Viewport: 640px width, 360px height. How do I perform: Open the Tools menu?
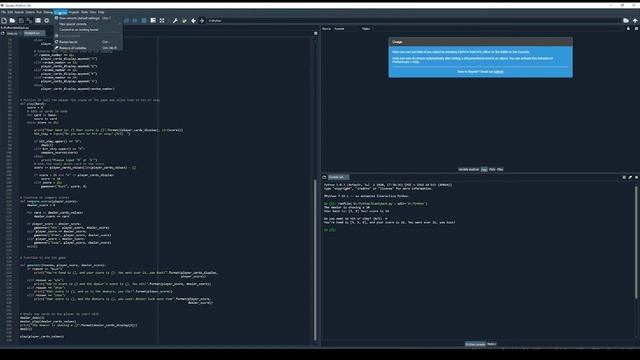(84, 12)
